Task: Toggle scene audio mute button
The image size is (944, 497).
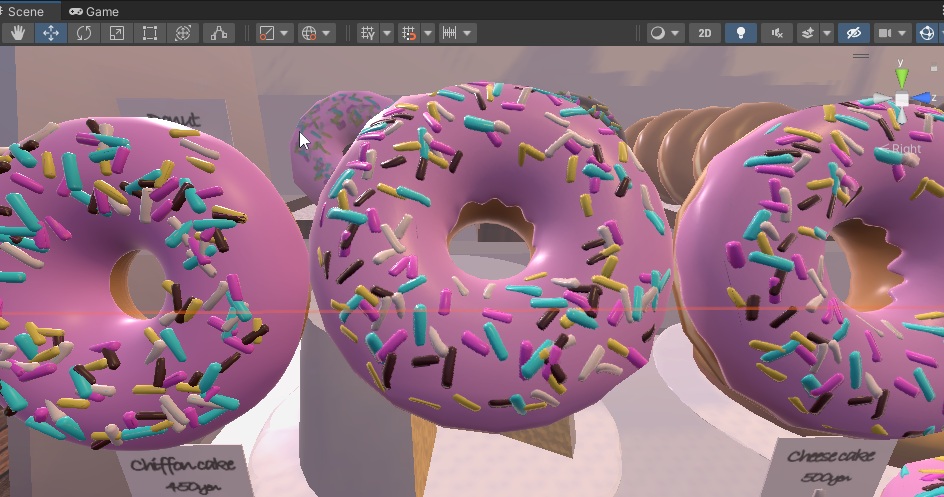Action: tap(776, 33)
